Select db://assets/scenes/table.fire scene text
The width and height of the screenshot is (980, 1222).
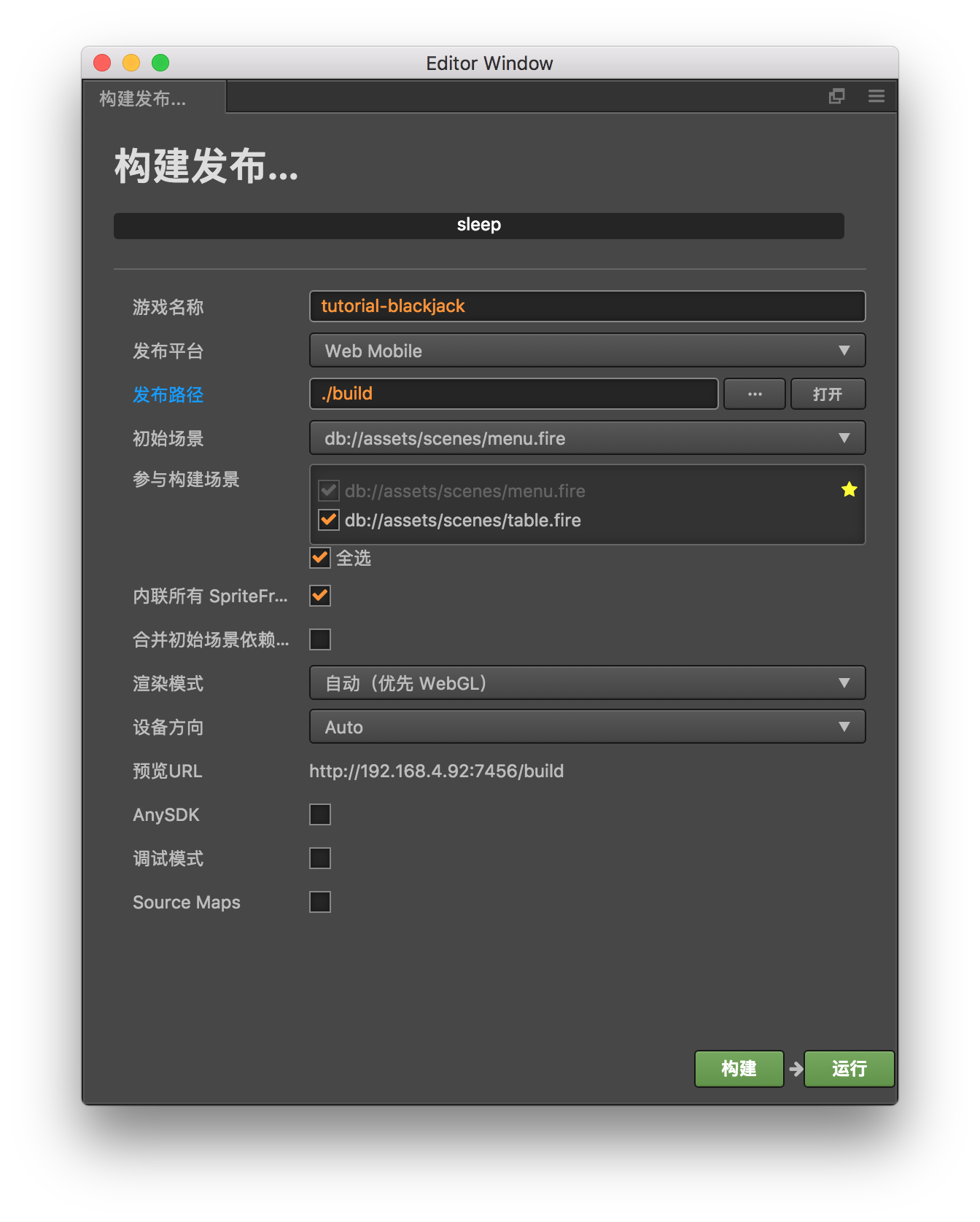(x=463, y=520)
